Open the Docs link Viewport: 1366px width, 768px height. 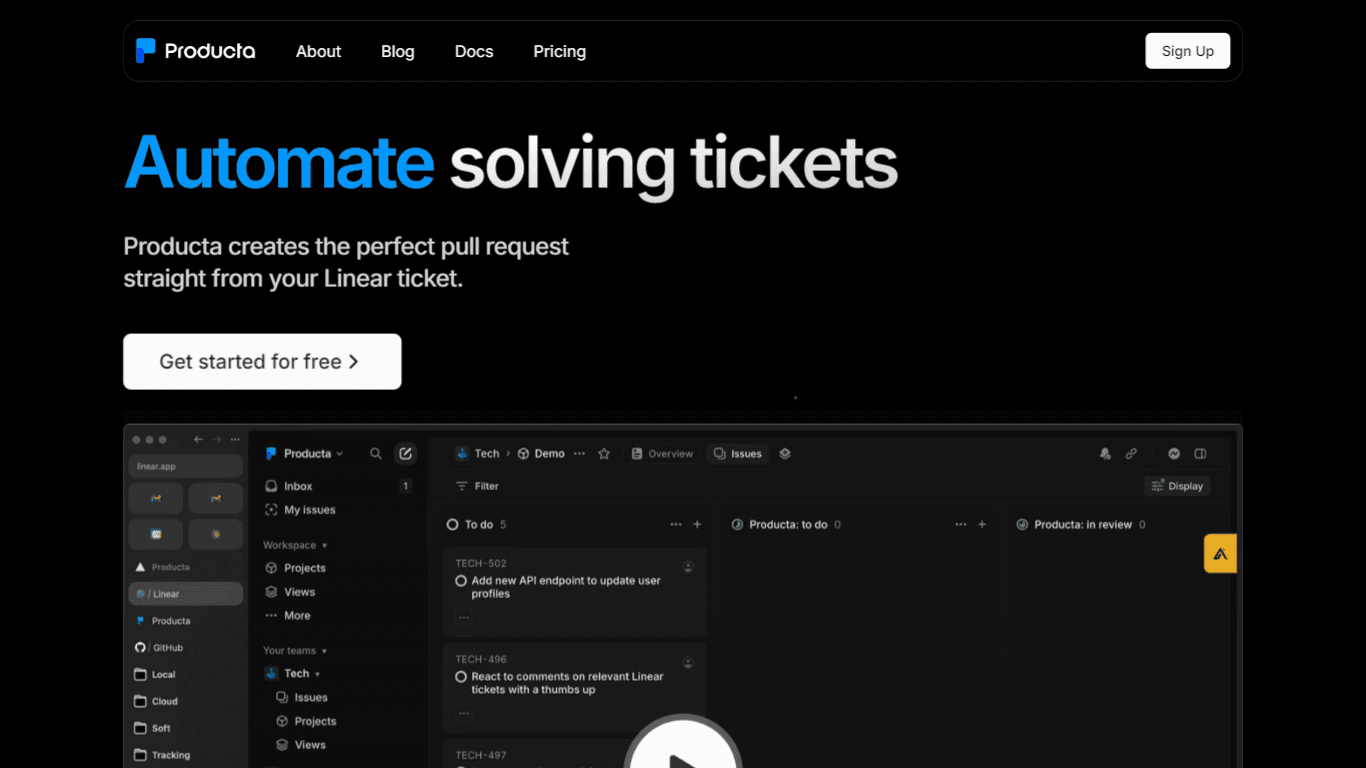tap(474, 51)
